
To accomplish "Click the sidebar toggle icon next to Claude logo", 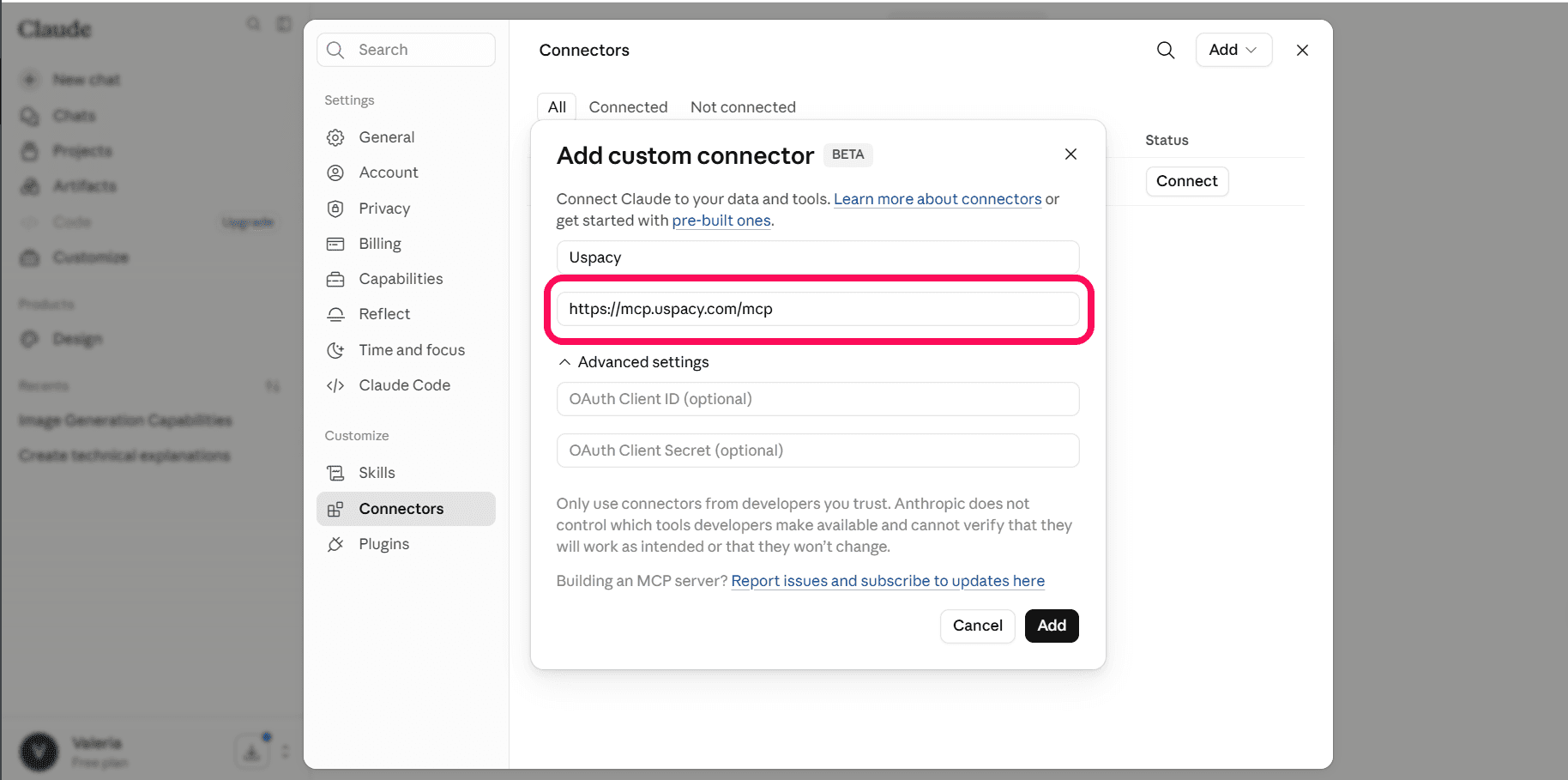I will (x=284, y=24).
